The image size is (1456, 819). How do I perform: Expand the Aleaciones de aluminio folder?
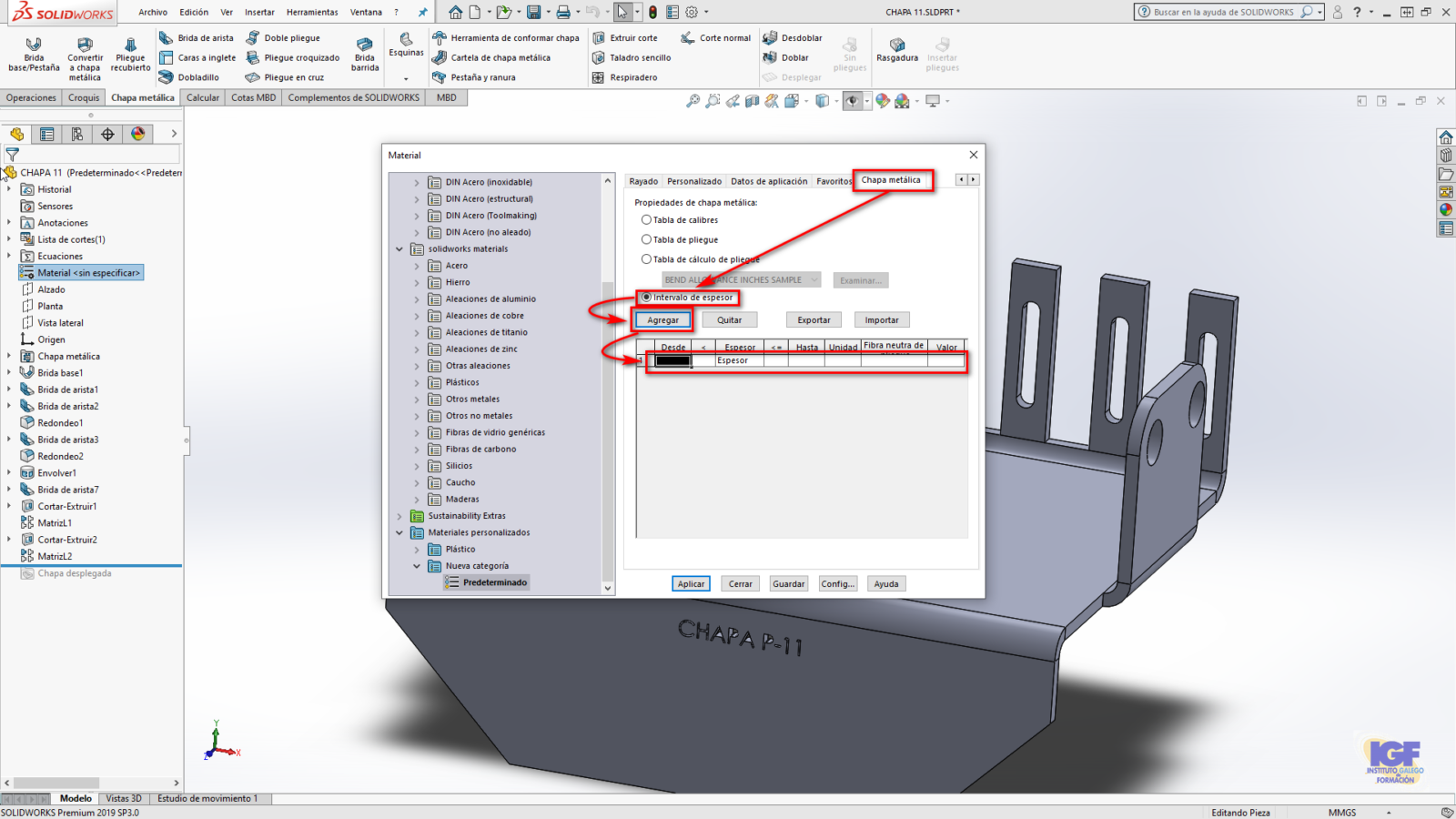tap(417, 299)
